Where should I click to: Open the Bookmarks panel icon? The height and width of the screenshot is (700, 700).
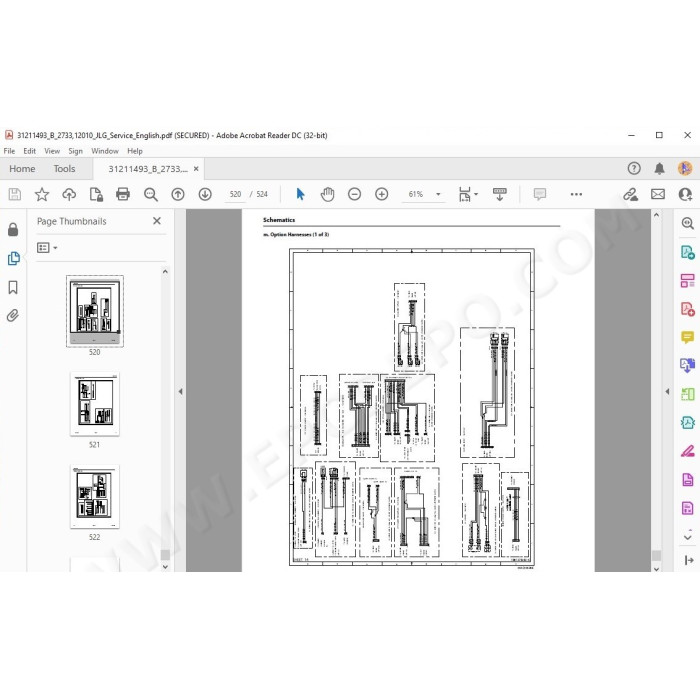(x=13, y=287)
